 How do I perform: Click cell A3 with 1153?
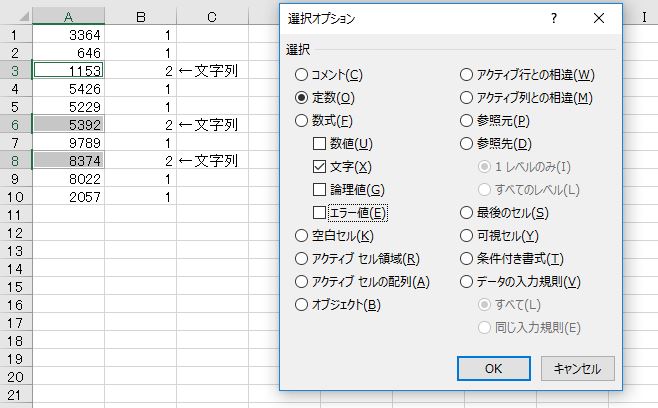point(68,71)
